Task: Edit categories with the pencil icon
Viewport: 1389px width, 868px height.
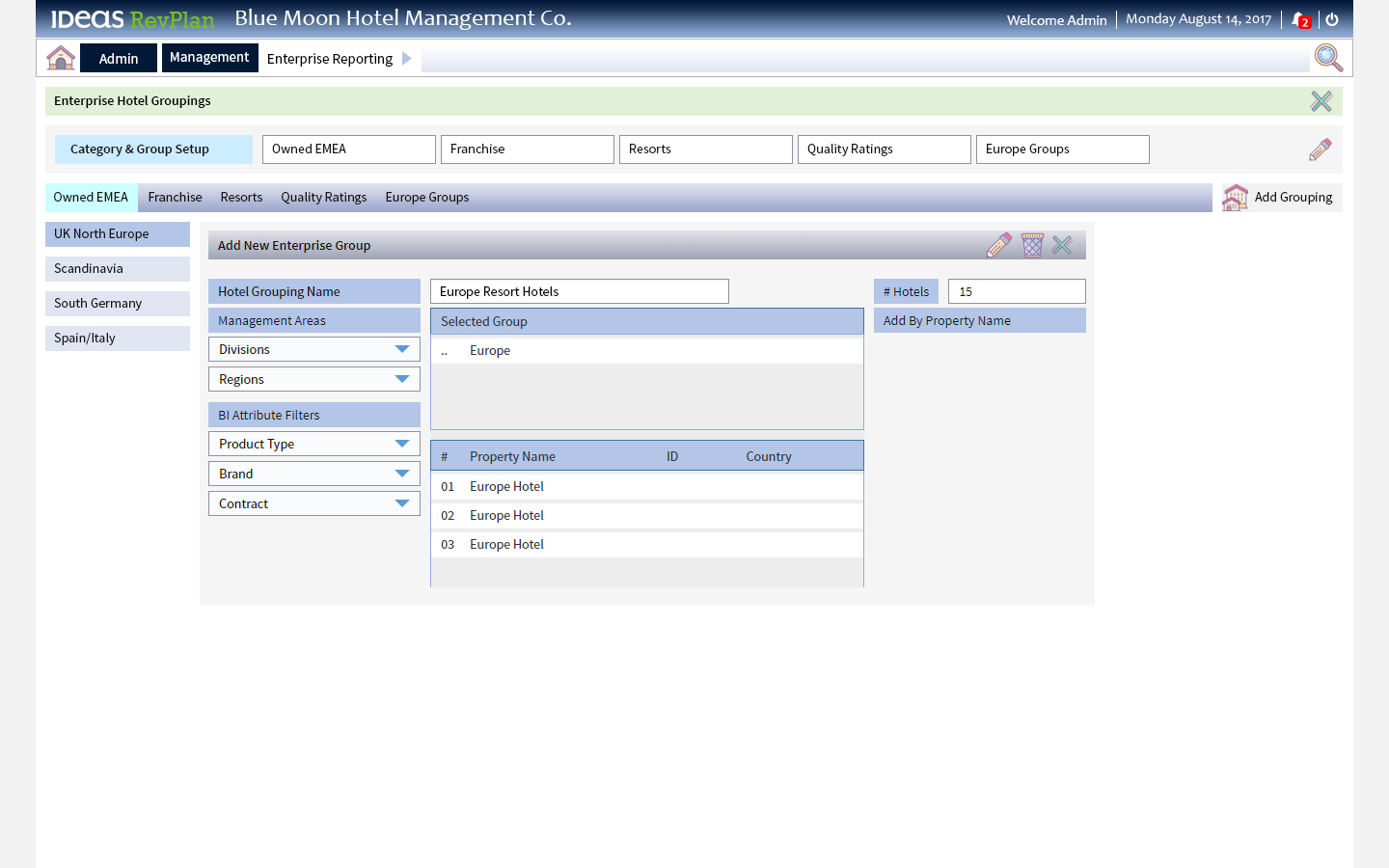Action: (1320, 149)
